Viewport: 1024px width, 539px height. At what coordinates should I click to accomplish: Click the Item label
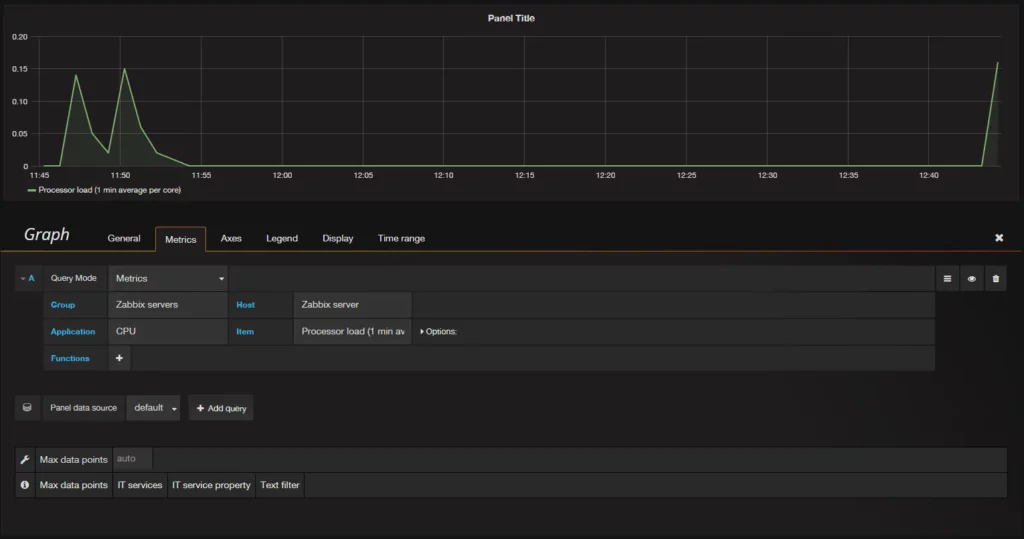coord(245,331)
